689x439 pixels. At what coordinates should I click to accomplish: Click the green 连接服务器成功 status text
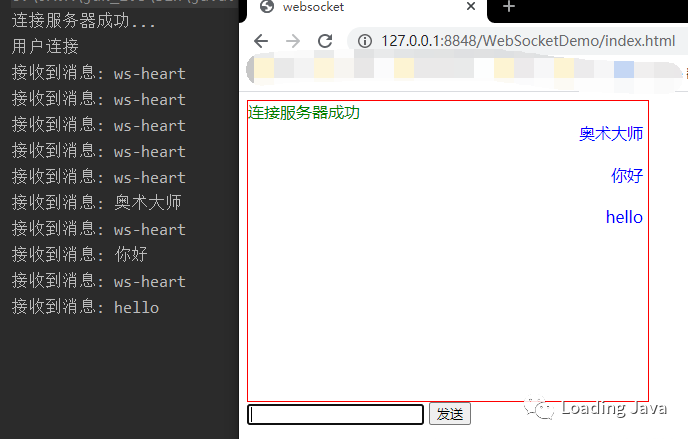[x=304, y=113]
